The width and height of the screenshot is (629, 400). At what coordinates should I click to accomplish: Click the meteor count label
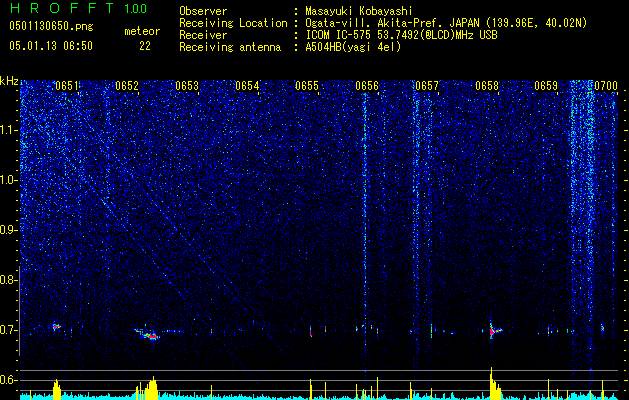pos(142,31)
